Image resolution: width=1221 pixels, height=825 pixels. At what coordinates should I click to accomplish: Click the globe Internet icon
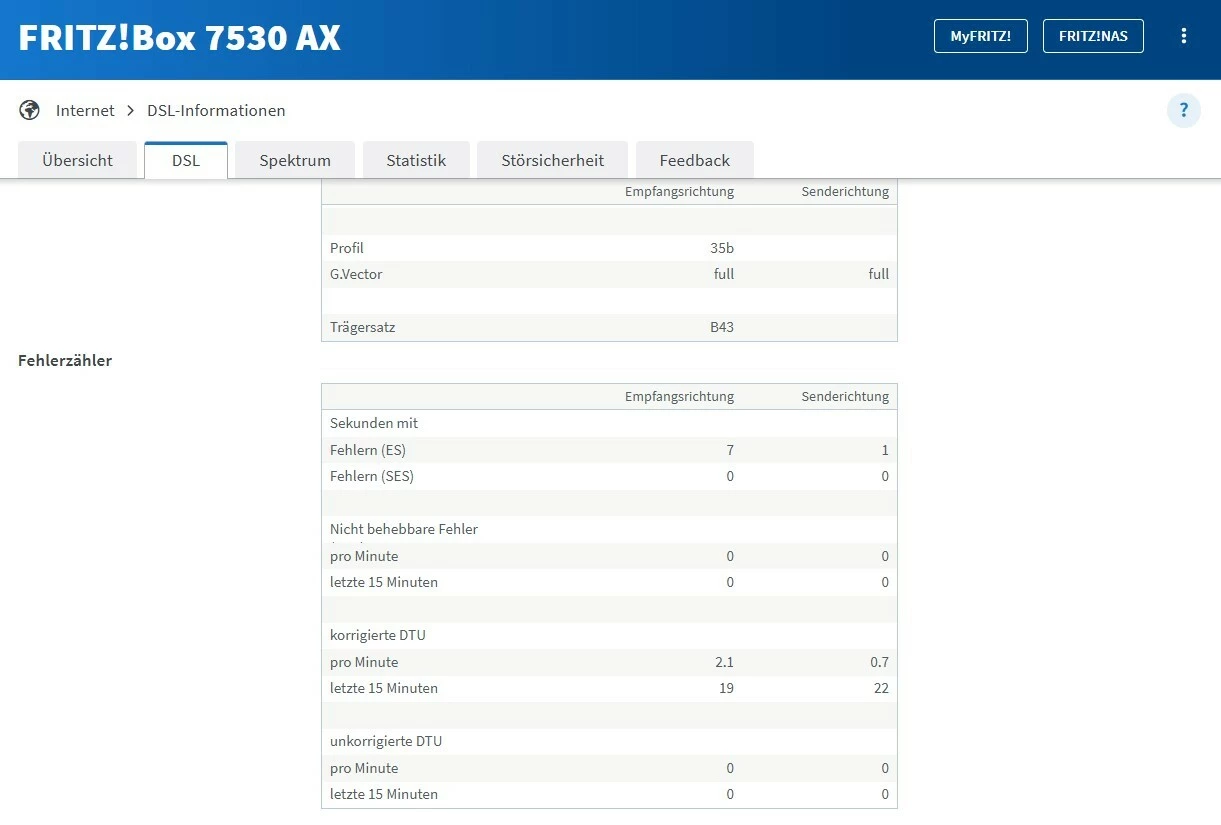click(30, 110)
